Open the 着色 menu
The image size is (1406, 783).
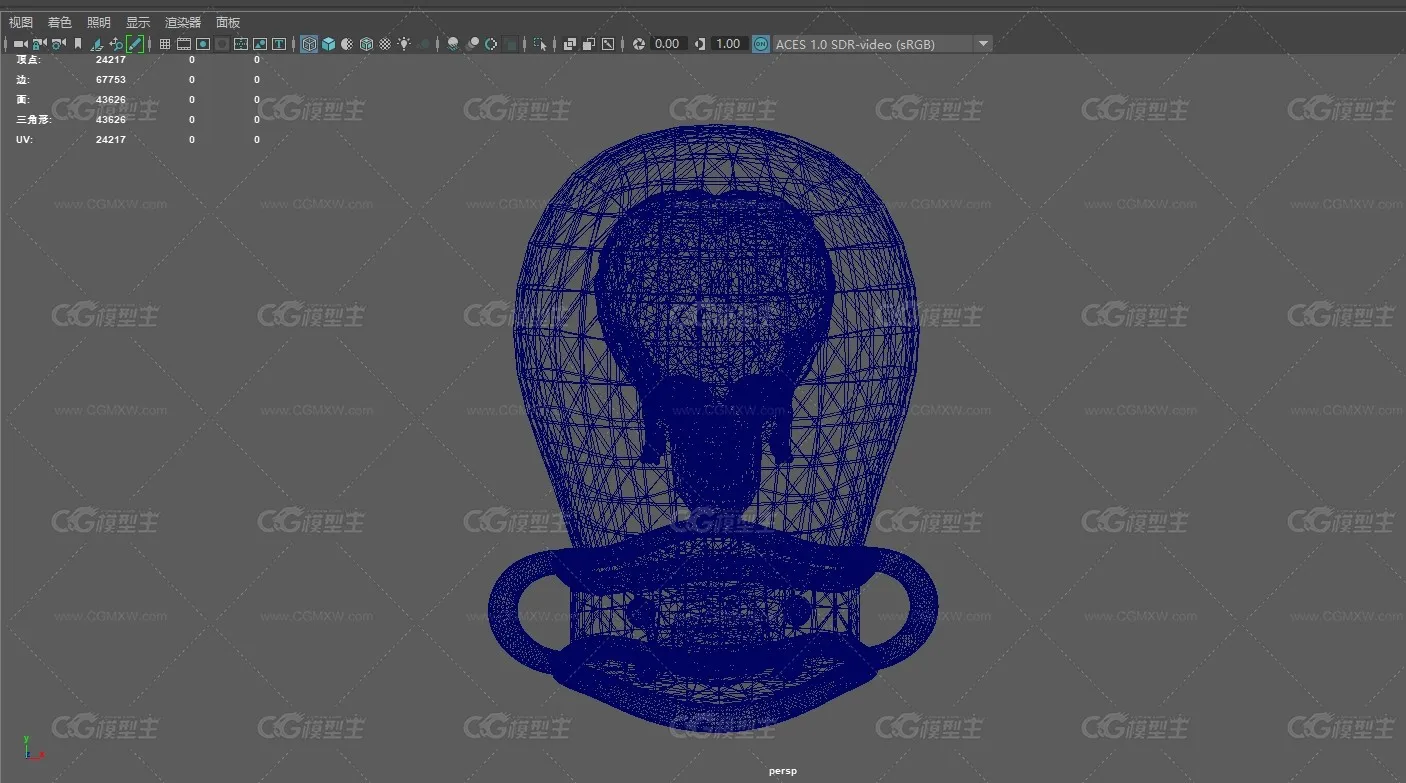coord(60,22)
